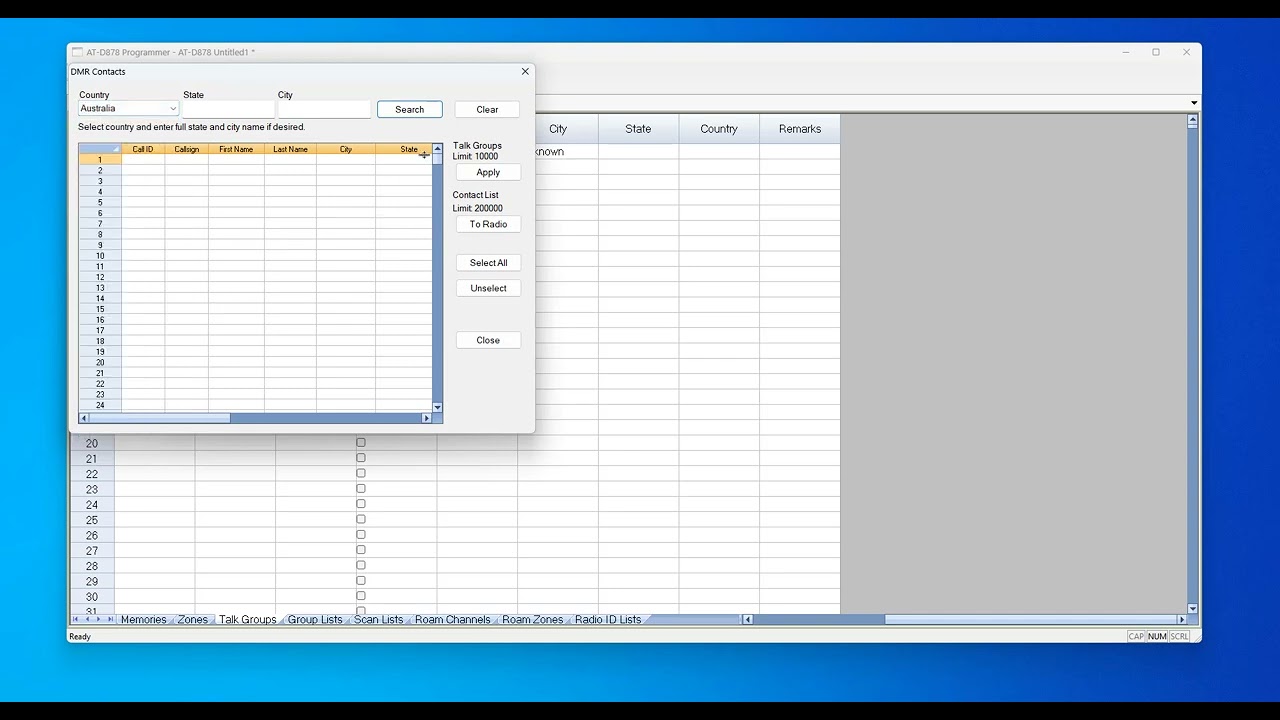
Task: Click the select-all corner of the DMR Contacts grid
Action: (x=100, y=149)
